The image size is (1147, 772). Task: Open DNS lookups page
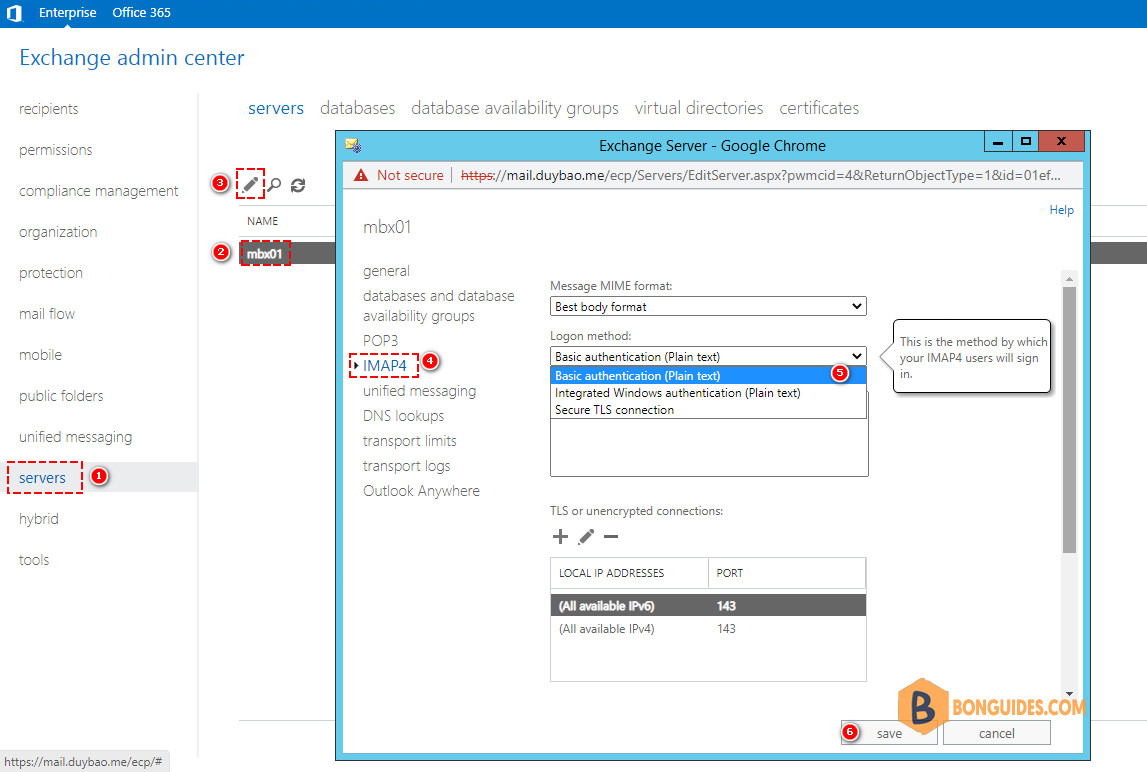coord(403,416)
